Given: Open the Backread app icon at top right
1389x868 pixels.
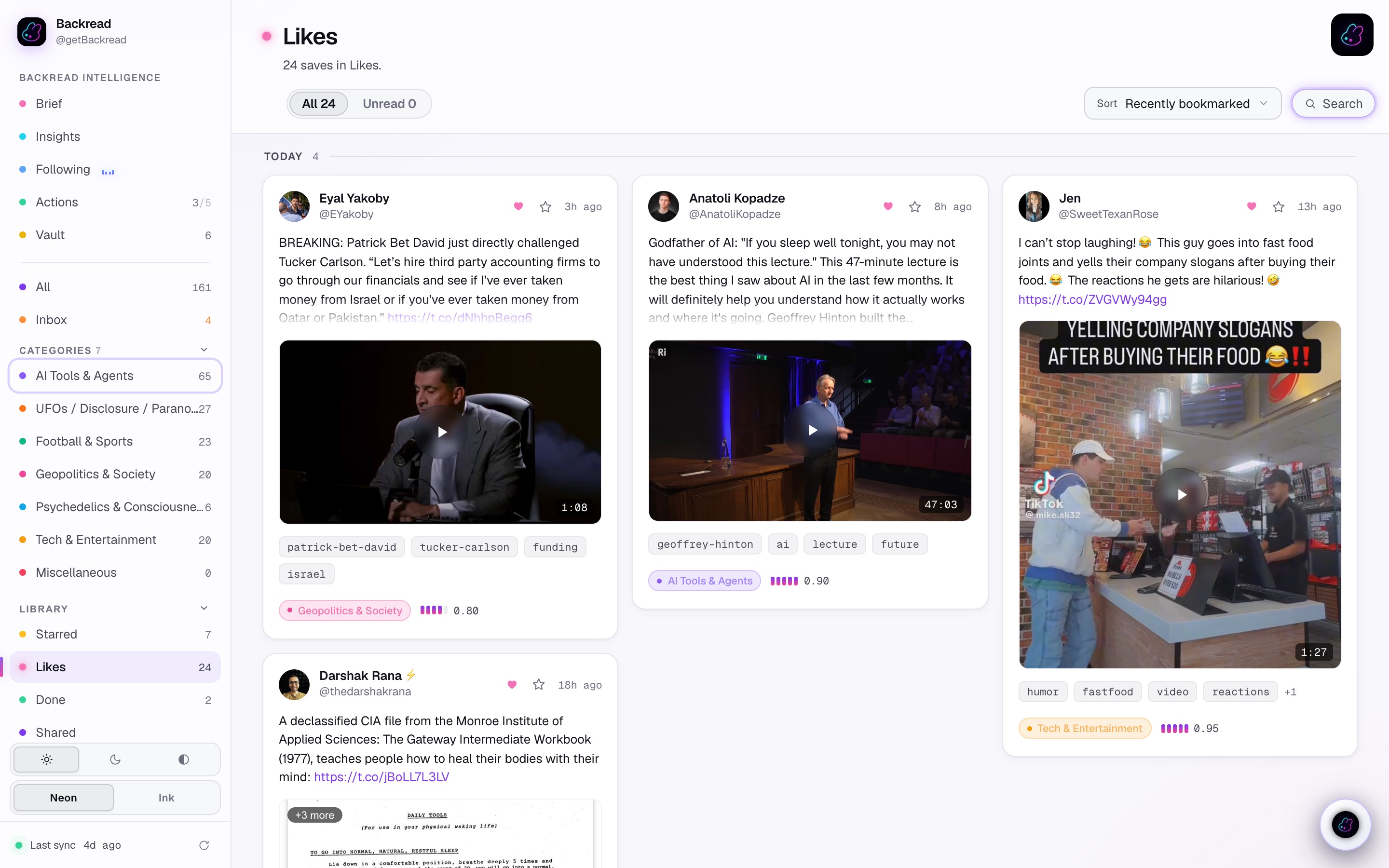Looking at the screenshot, I should tap(1352, 34).
